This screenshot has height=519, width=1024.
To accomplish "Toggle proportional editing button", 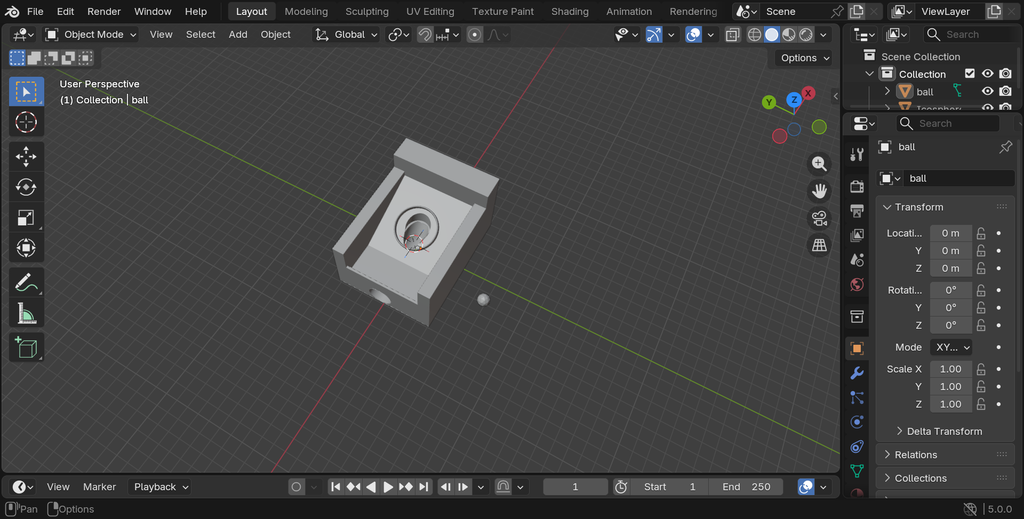I will 475,35.
